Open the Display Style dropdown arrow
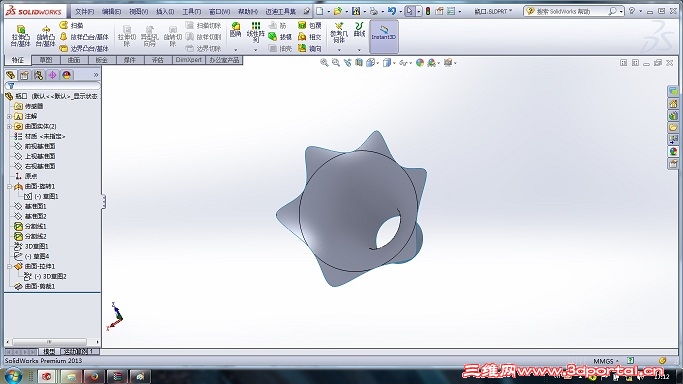The height and width of the screenshot is (384, 683). [x=394, y=63]
